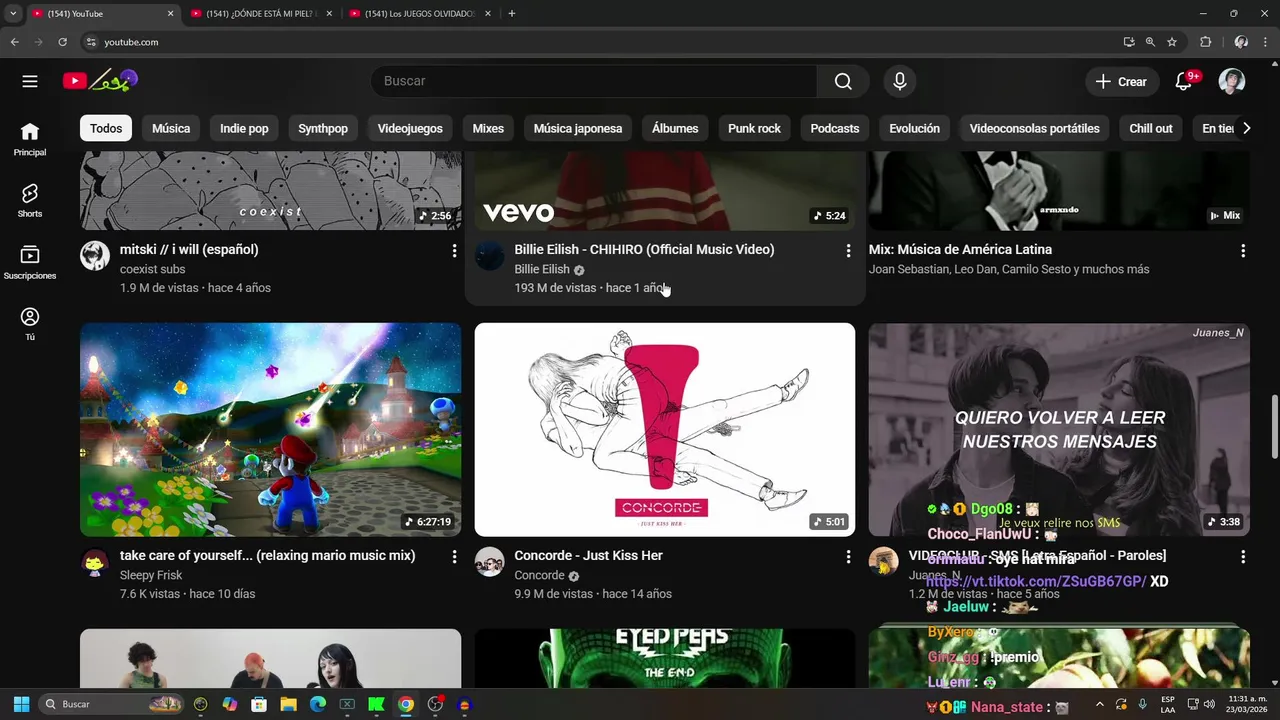The image size is (1280, 720).
Task: Go back with the browser back arrow
Action: point(15,42)
